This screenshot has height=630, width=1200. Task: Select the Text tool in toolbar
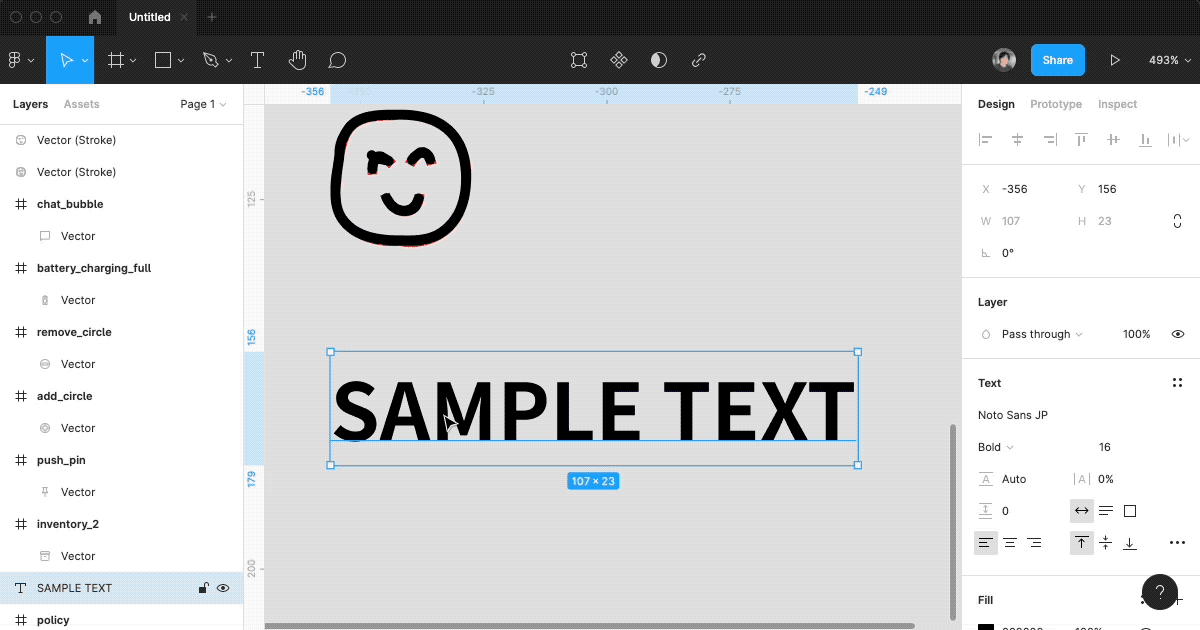257,60
